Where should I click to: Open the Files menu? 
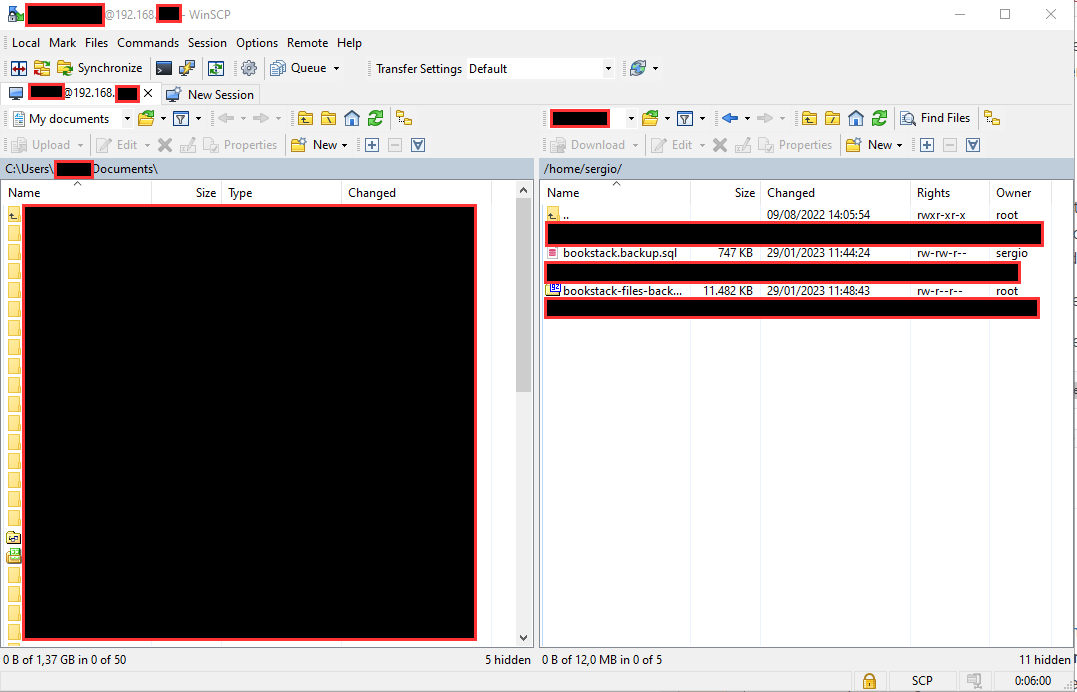97,43
